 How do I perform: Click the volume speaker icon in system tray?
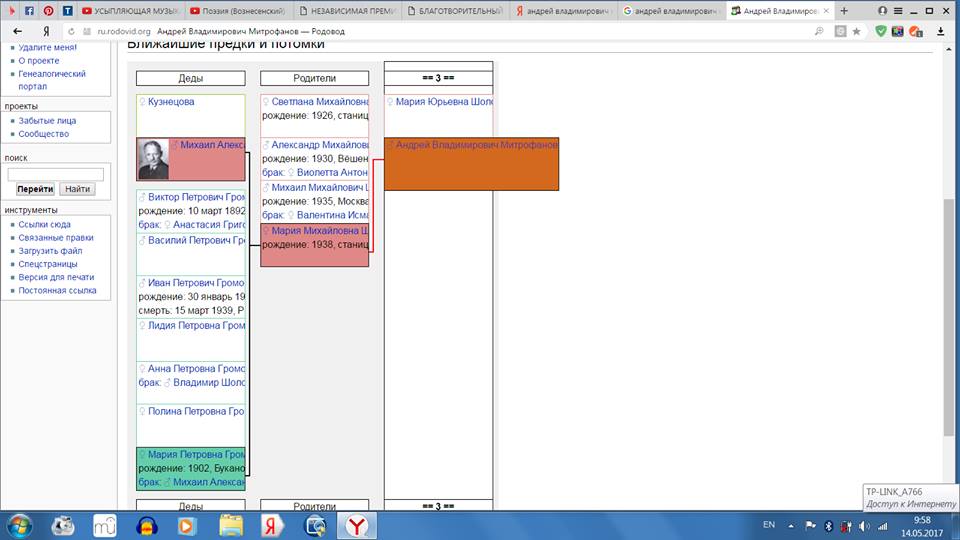(x=863, y=525)
